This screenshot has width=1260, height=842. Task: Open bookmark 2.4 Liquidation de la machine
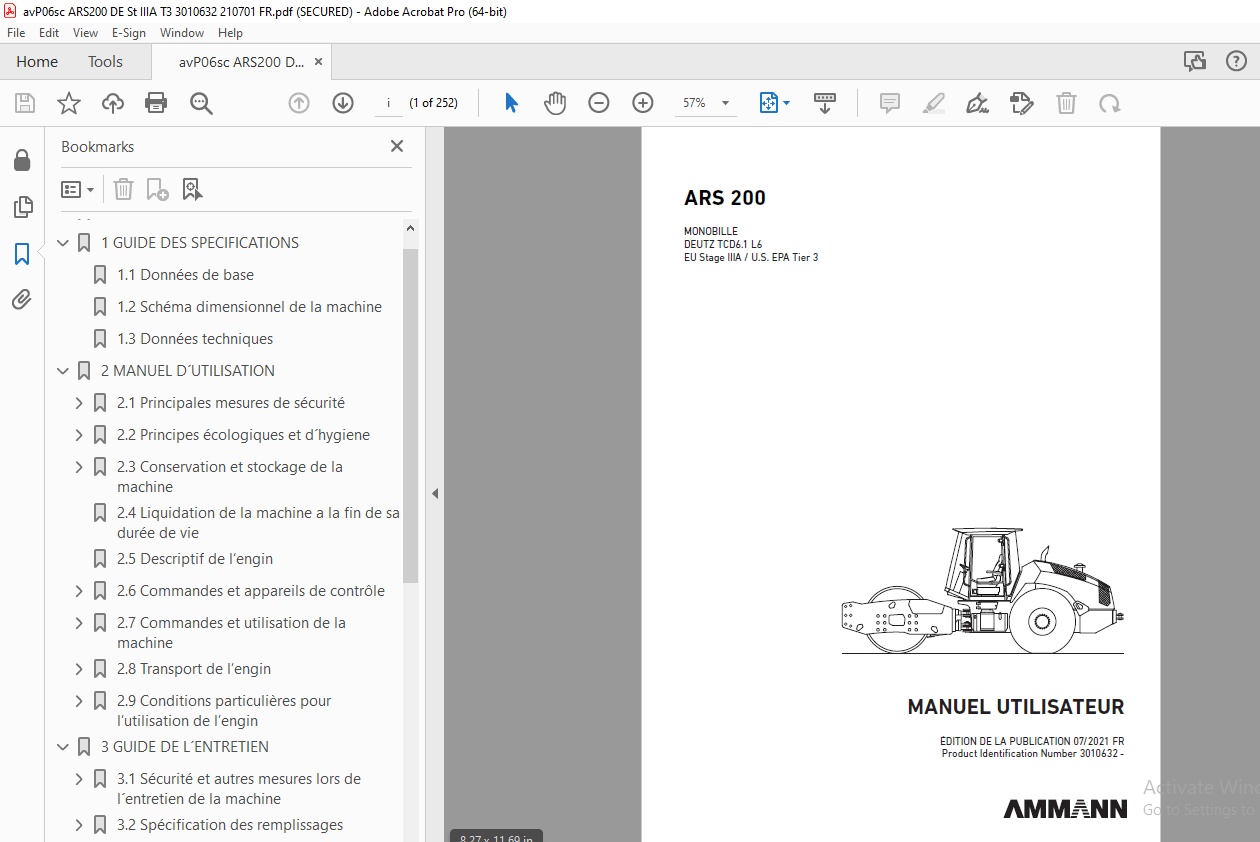pos(258,523)
